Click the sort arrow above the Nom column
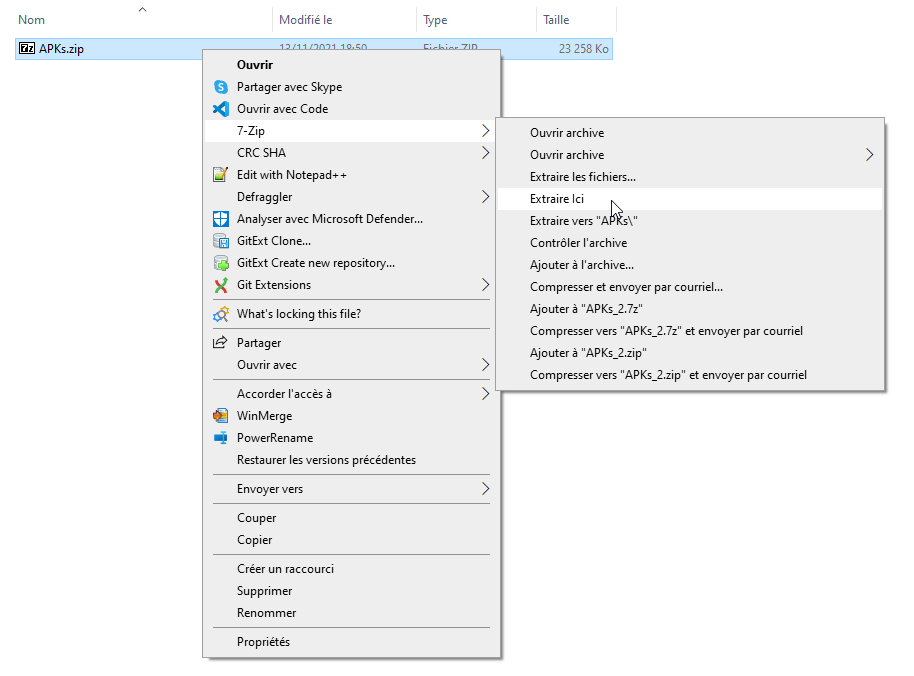This screenshot has height=676, width=914. click(x=142, y=9)
